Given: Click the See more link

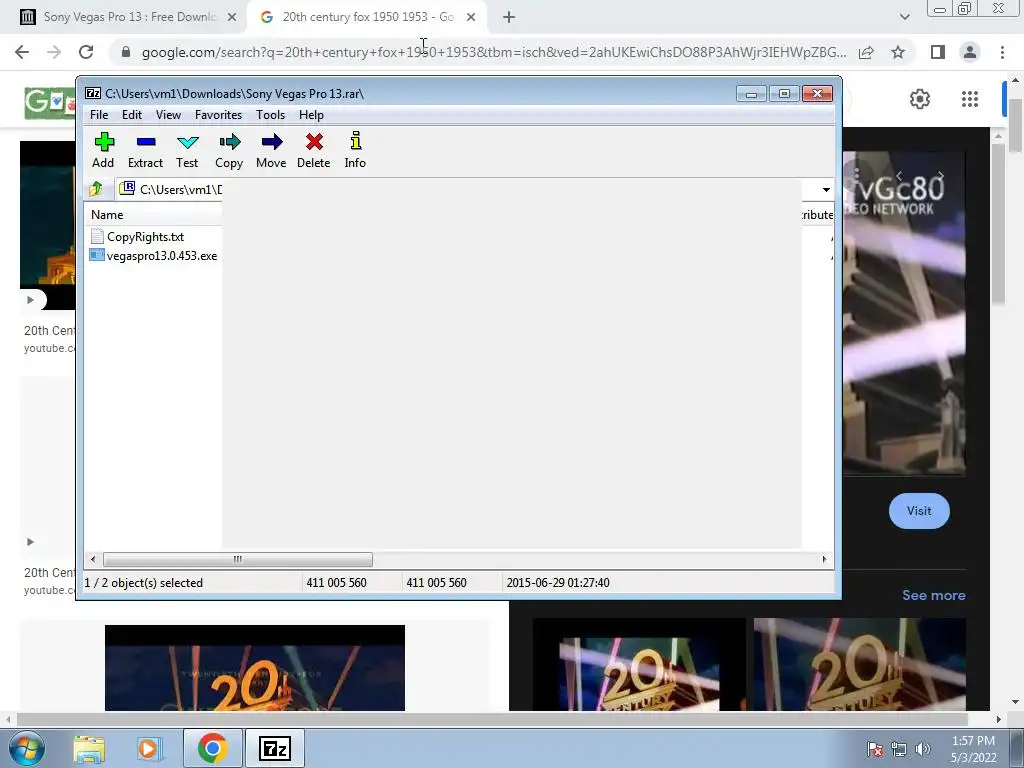Looking at the screenshot, I should point(934,595).
